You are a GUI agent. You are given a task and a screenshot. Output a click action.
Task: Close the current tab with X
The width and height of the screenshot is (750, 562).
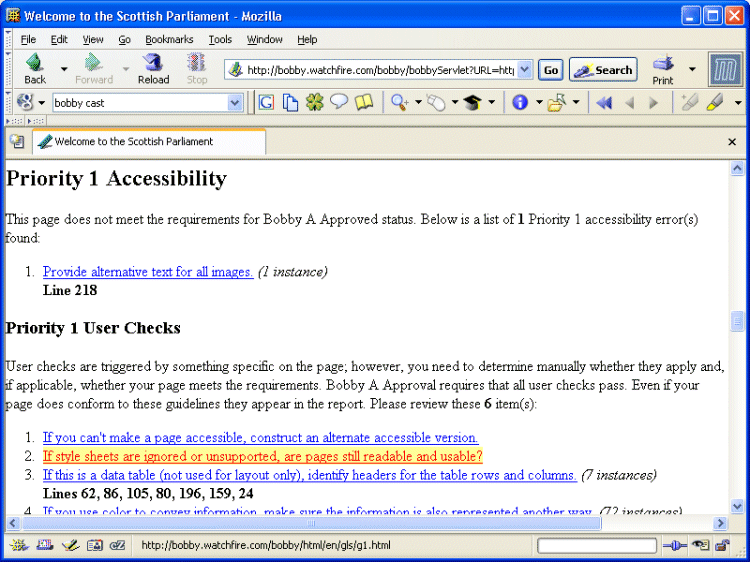[732, 142]
